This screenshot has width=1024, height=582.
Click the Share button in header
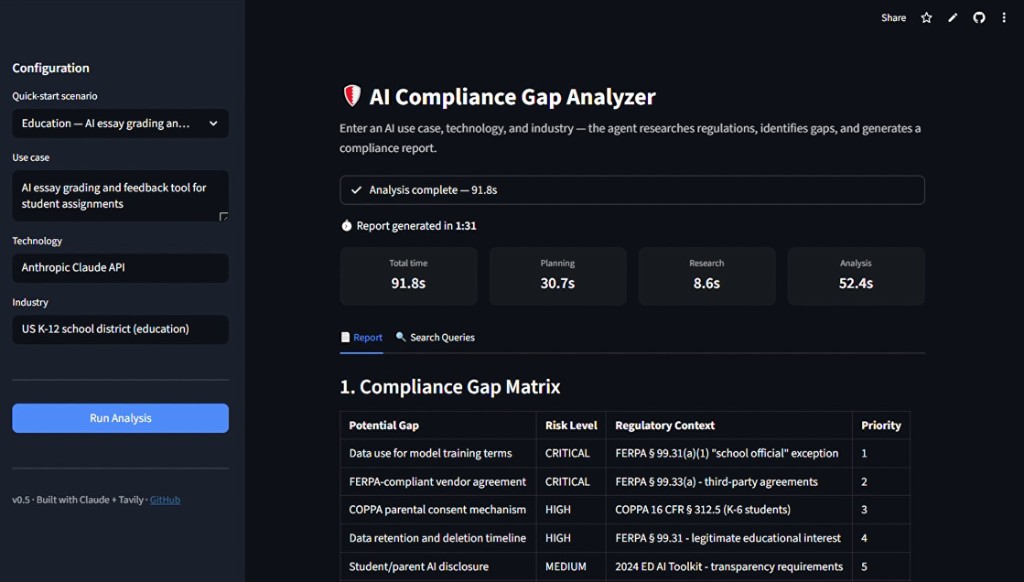(893, 18)
